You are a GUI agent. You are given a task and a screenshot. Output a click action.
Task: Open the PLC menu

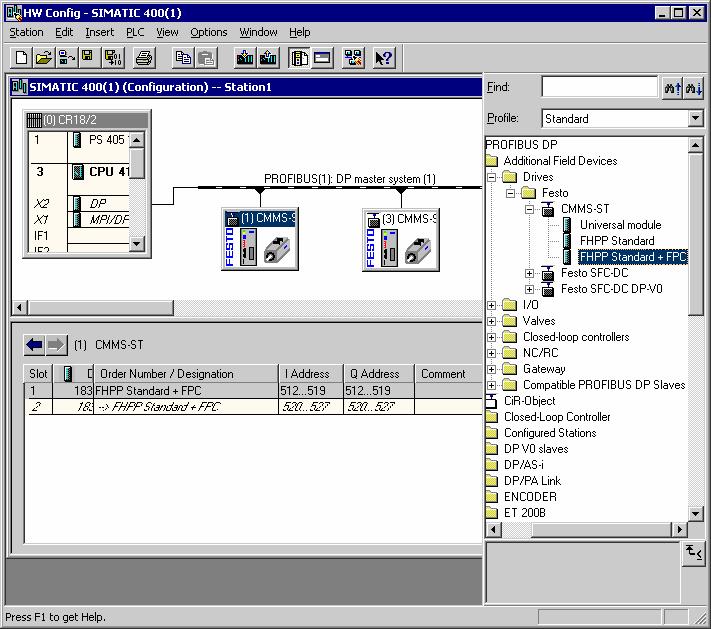(135, 32)
